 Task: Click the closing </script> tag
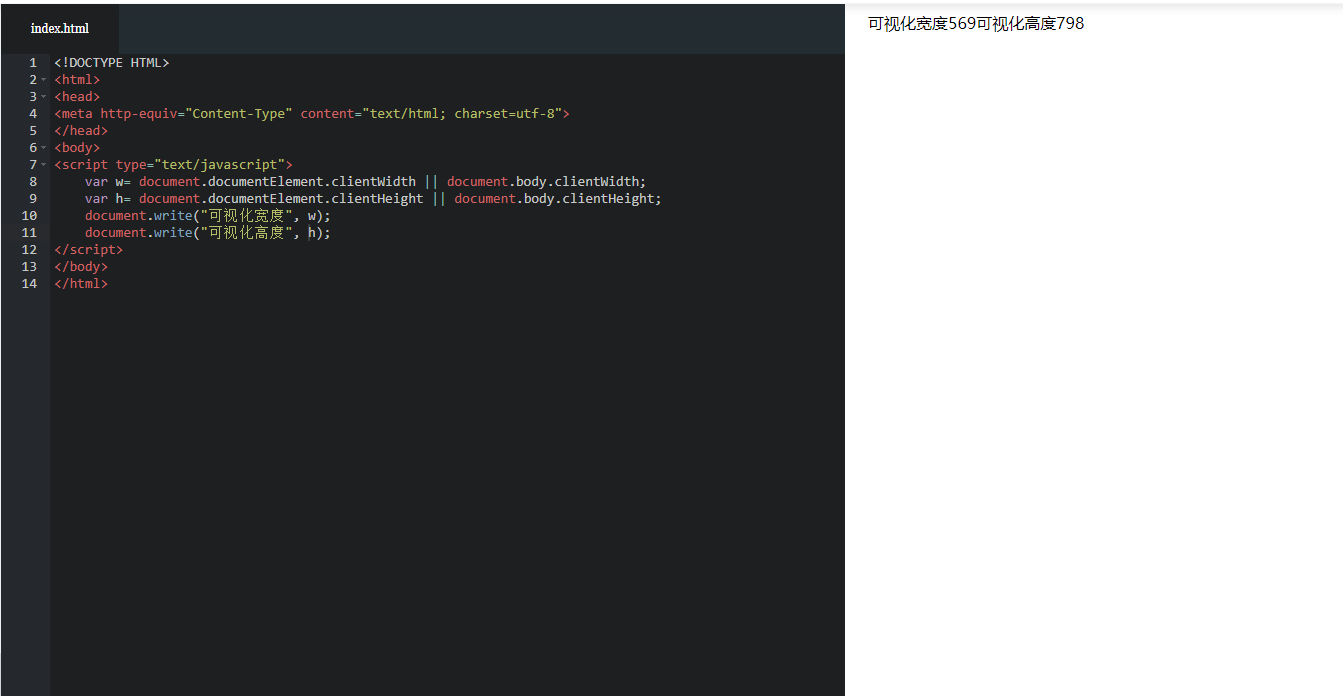pos(89,250)
